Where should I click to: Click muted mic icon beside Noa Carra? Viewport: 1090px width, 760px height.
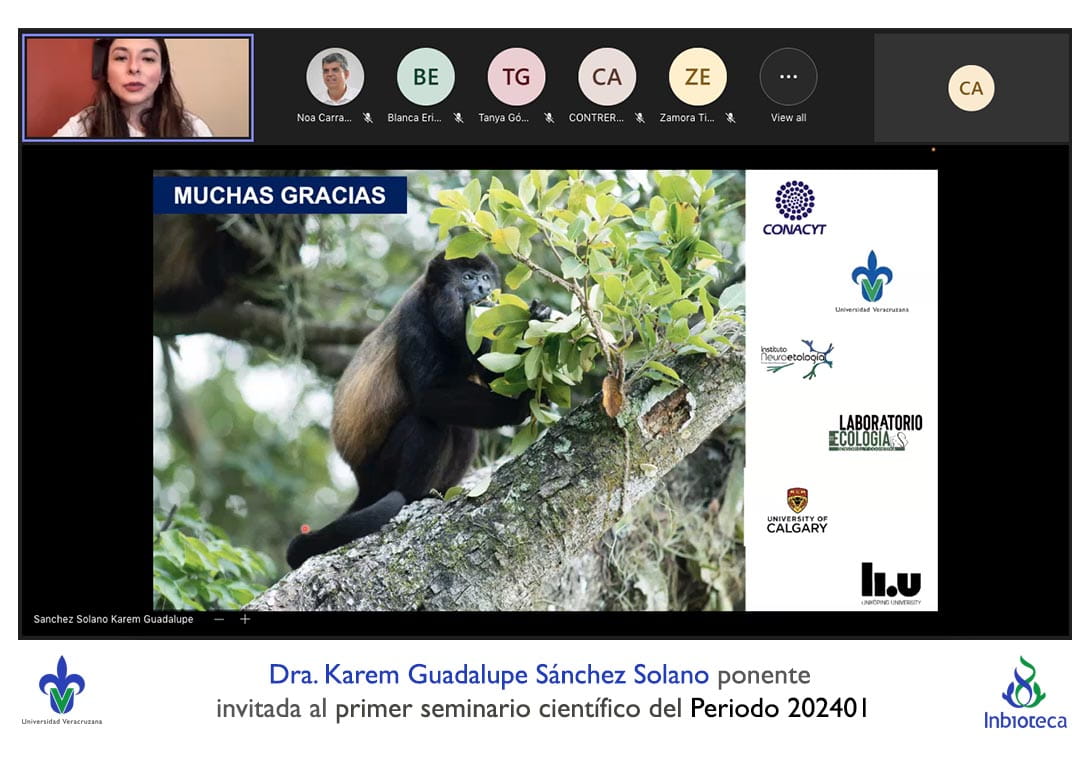pyautogui.click(x=368, y=118)
